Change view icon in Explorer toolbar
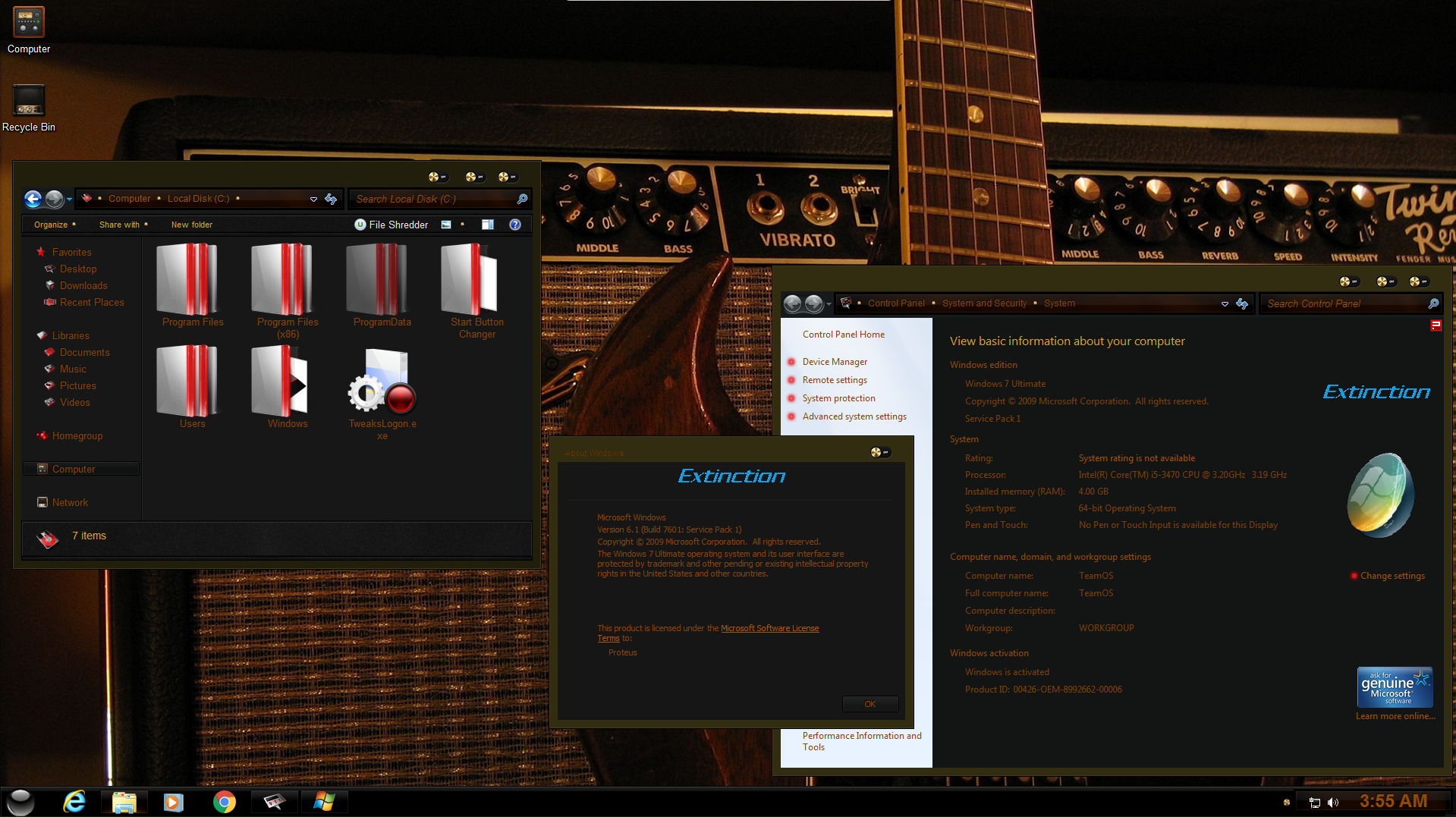This screenshot has height=817, width=1456. (x=446, y=225)
